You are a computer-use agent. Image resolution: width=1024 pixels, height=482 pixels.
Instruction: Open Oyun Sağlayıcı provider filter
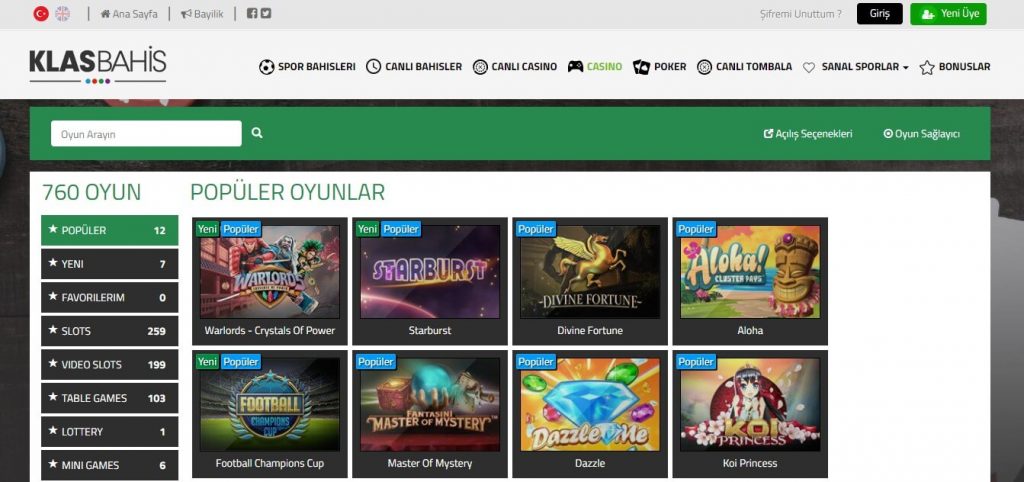[921, 134]
